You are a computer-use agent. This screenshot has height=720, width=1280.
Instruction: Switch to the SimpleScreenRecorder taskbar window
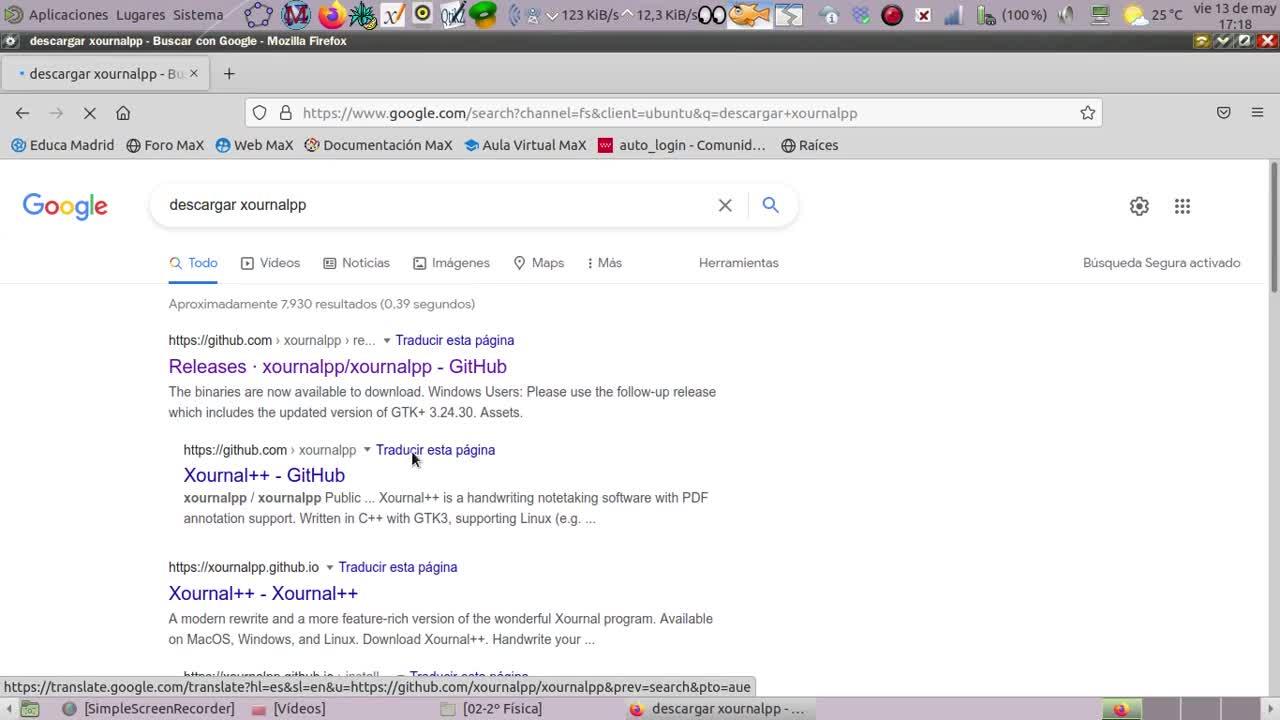[149, 709]
